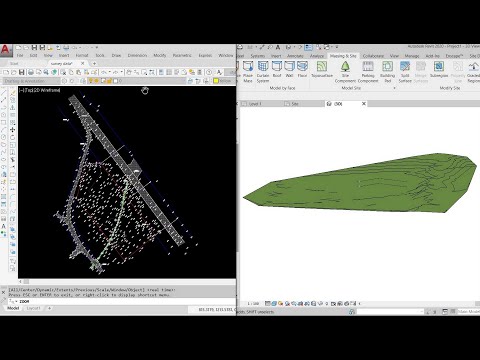The width and height of the screenshot is (480, 360).
Task: Select Place Mass tool
Action: click(248, 71)
